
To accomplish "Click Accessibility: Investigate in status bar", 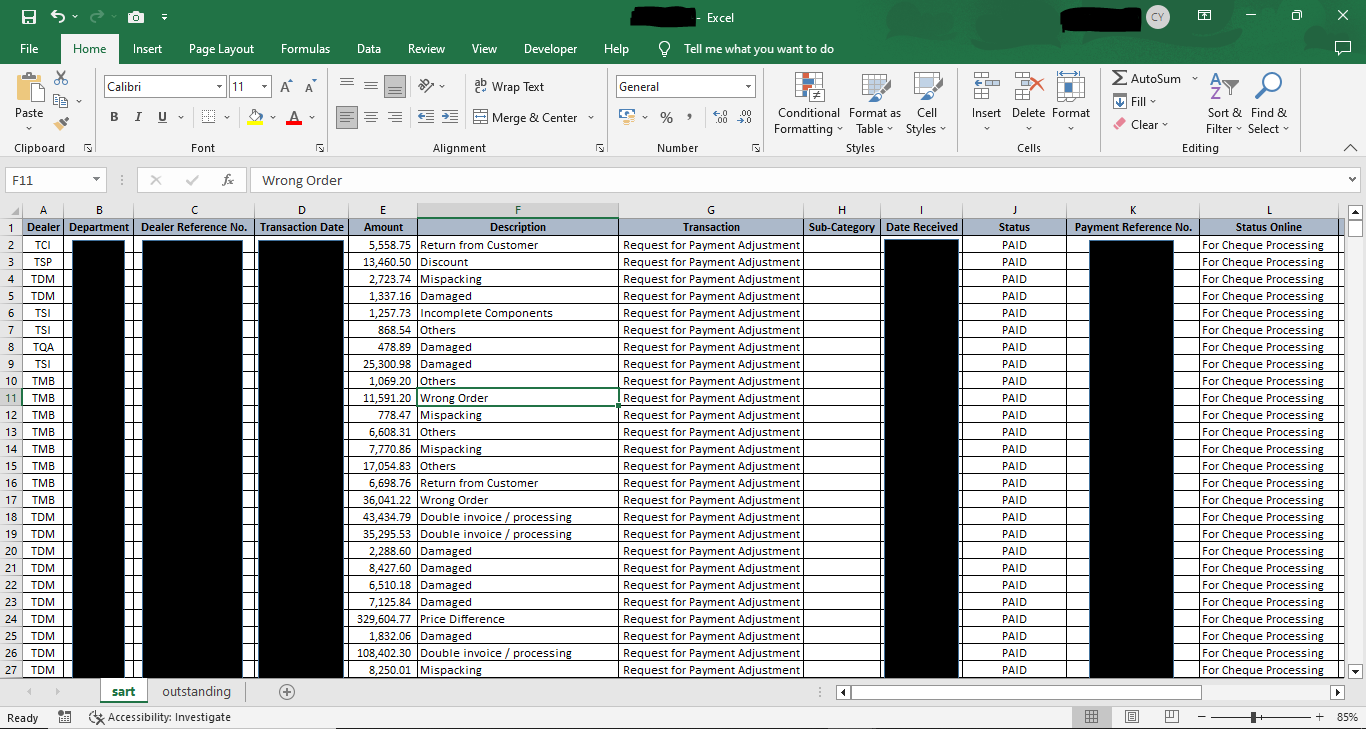I will tap(160, 717).
